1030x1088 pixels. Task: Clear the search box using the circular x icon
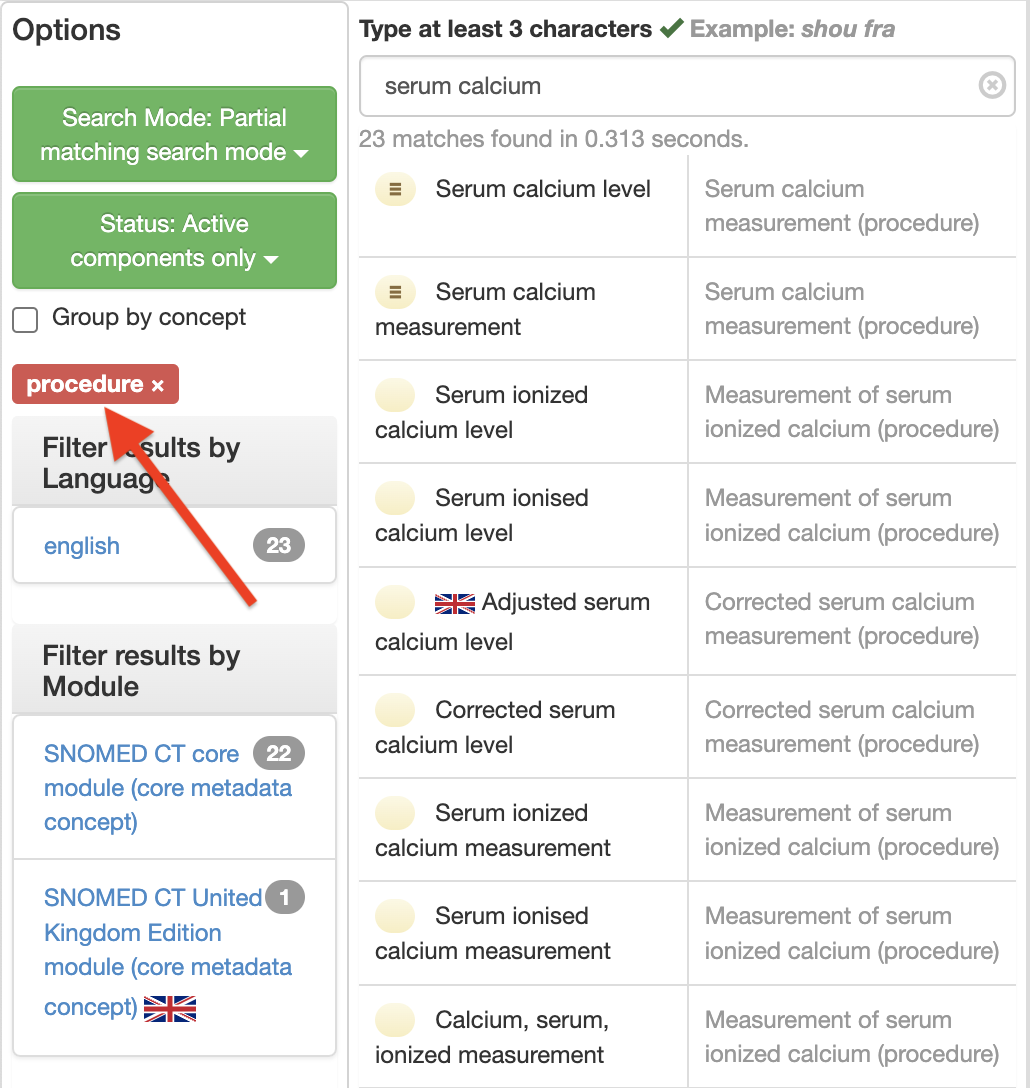992,86
